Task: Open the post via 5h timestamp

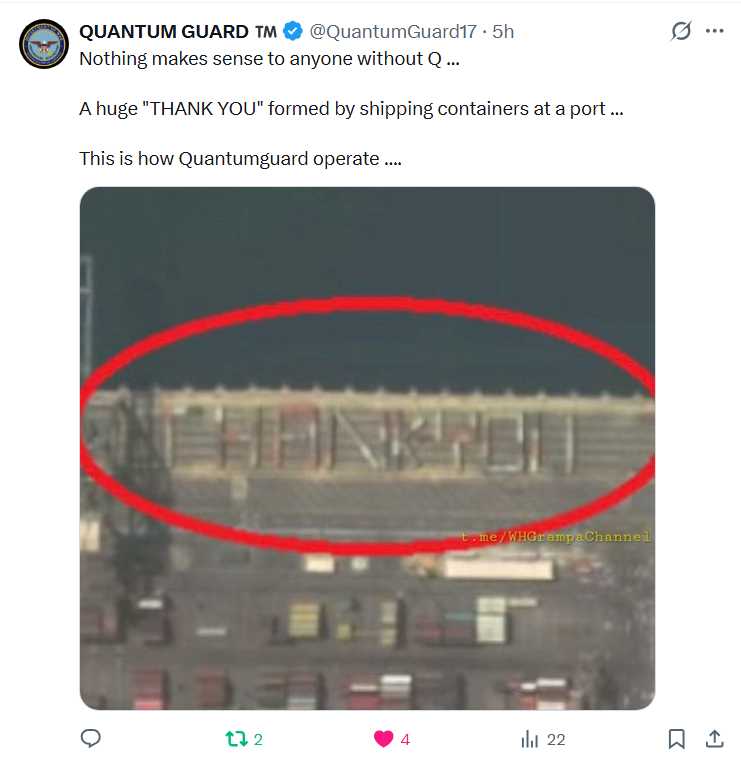Action: 503,32
